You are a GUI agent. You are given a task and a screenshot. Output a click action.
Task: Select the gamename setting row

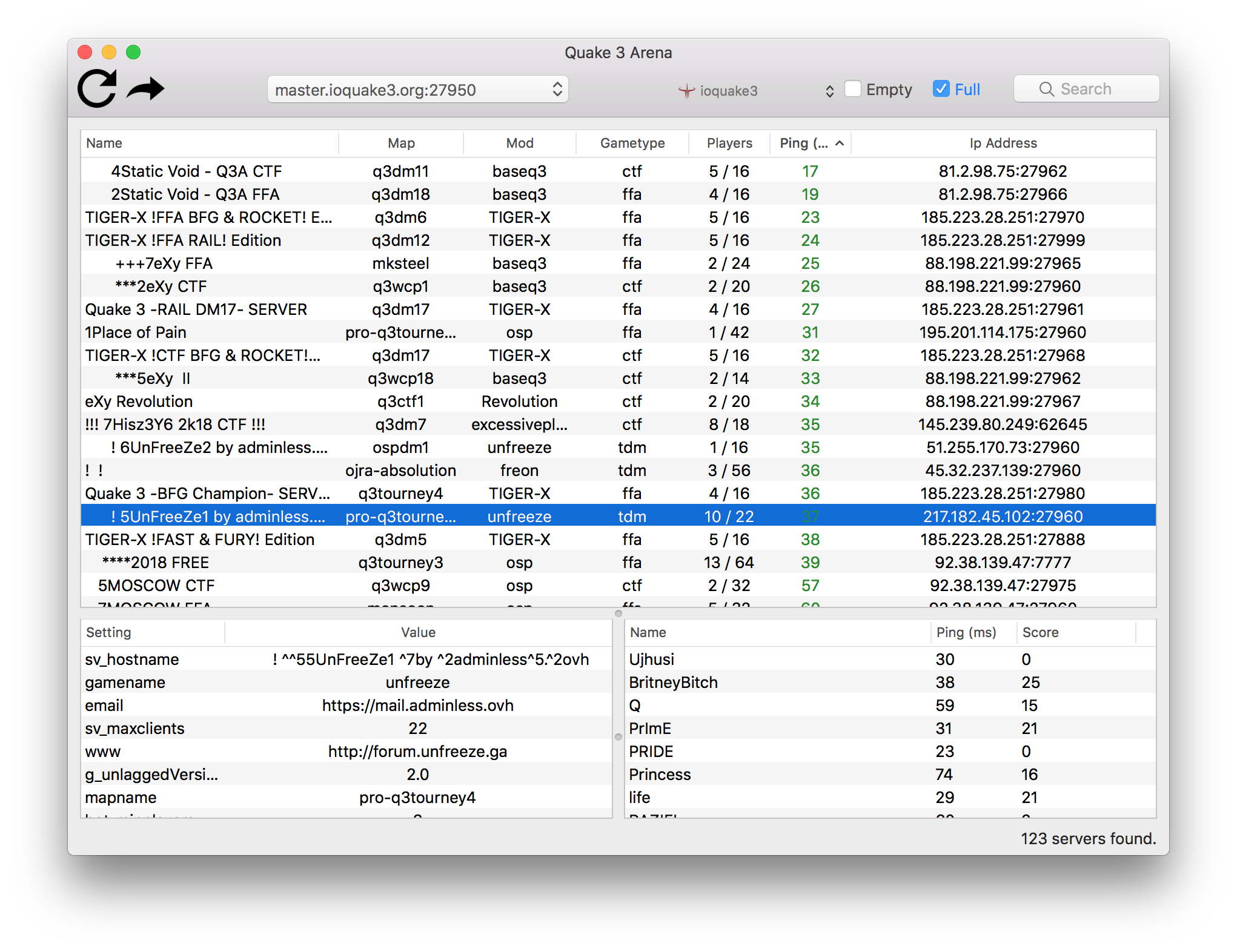point(347,683)
